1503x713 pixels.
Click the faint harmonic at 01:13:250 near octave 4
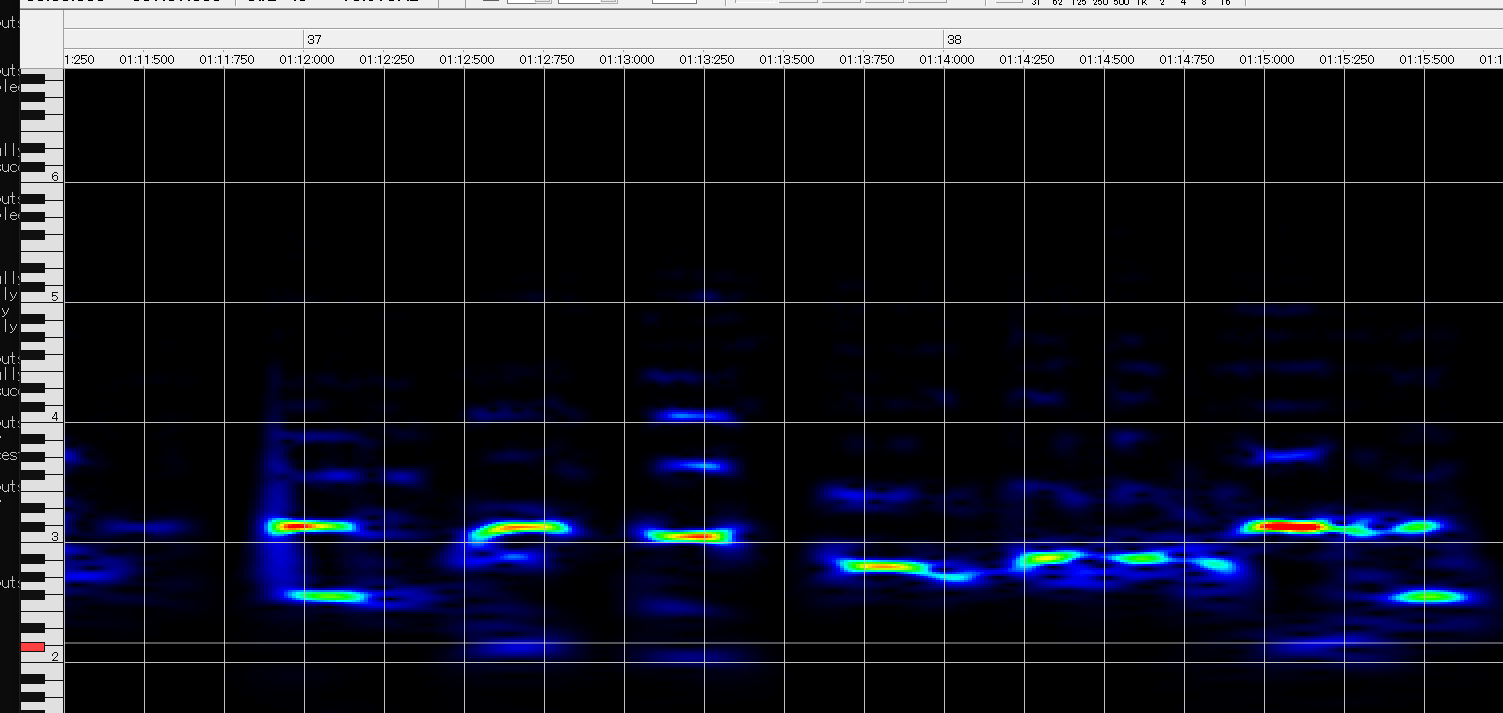coord(692,415)
